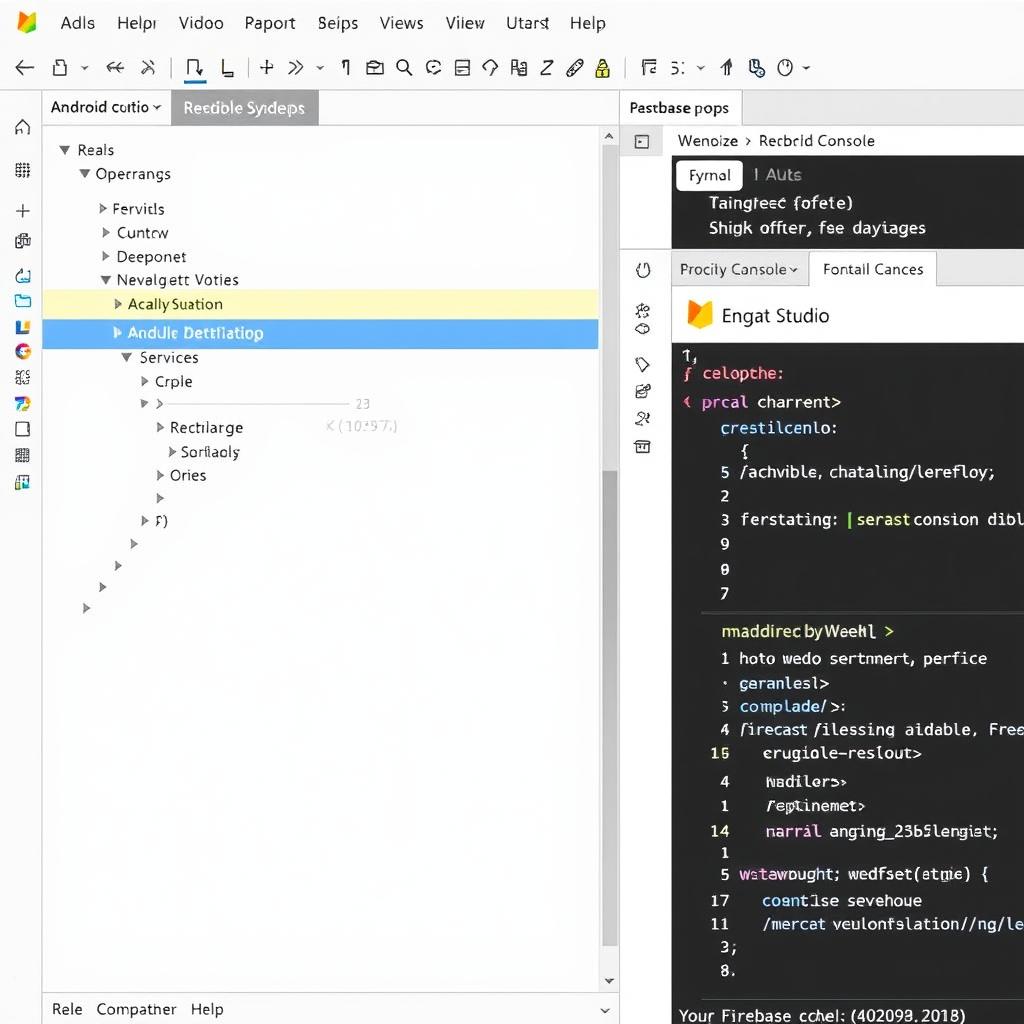Select the Andule Dettlatiop tree item
The height and width of the screenshot is (1024, 1024).
click(x=195, y=333)
